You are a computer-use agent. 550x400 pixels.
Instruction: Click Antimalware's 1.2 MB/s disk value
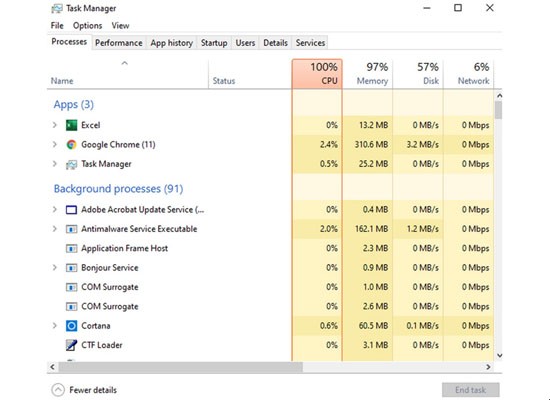pyautogui.click(x=422, y=229)
